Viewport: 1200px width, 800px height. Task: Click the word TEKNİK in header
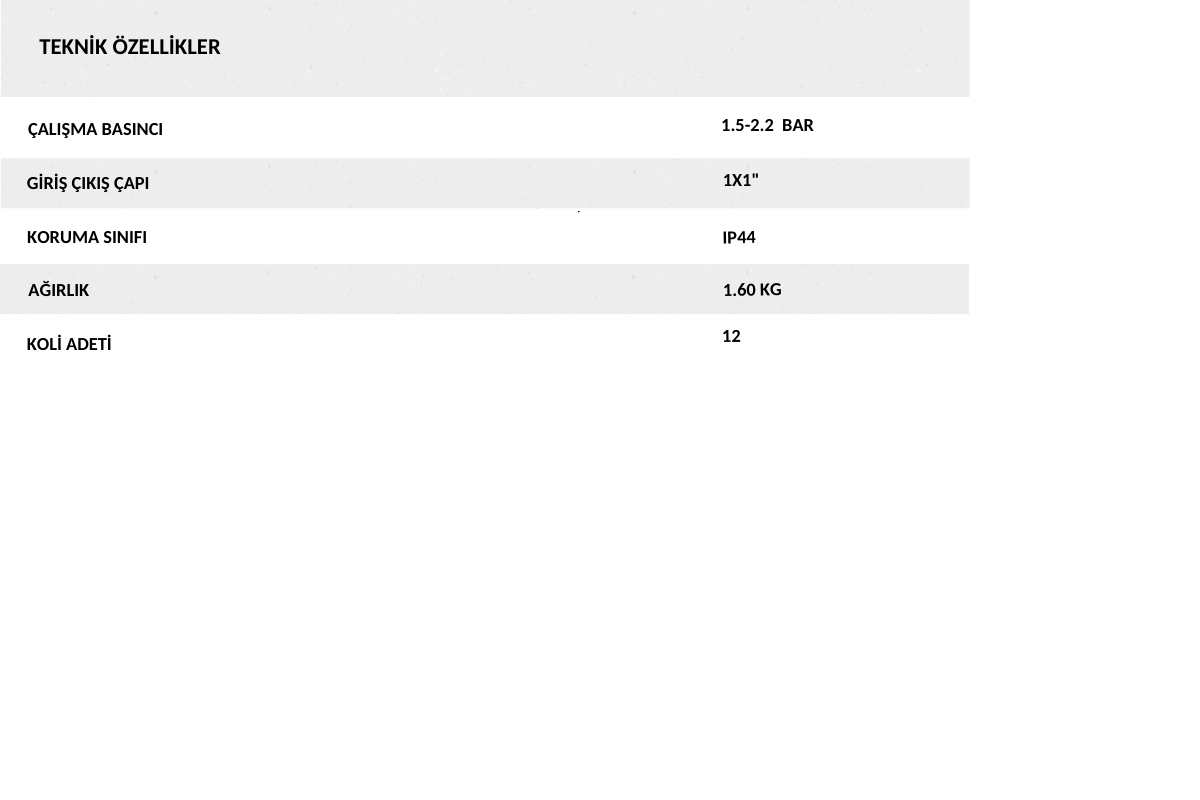(73, 47)
